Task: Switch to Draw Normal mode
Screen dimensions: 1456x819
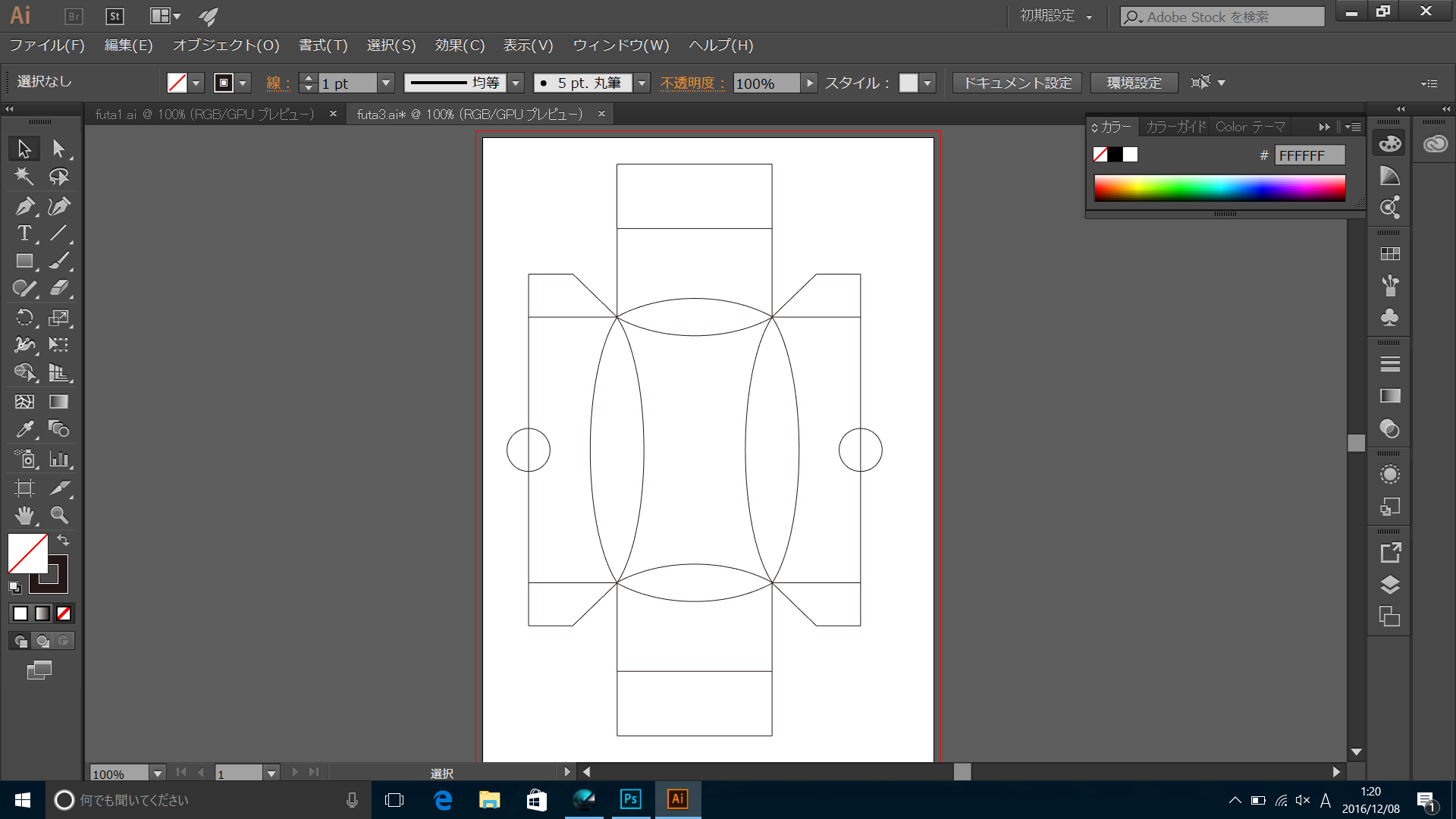Action: 20,642
